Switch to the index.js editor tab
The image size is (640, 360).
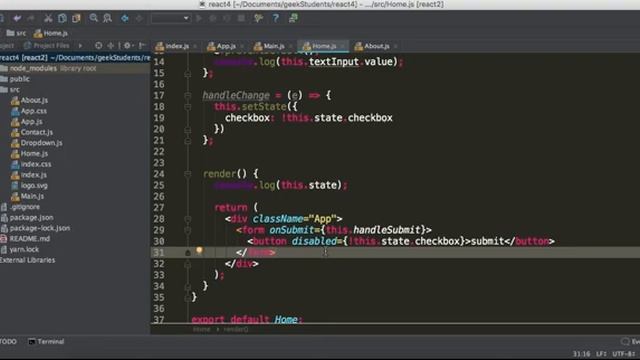173,46
